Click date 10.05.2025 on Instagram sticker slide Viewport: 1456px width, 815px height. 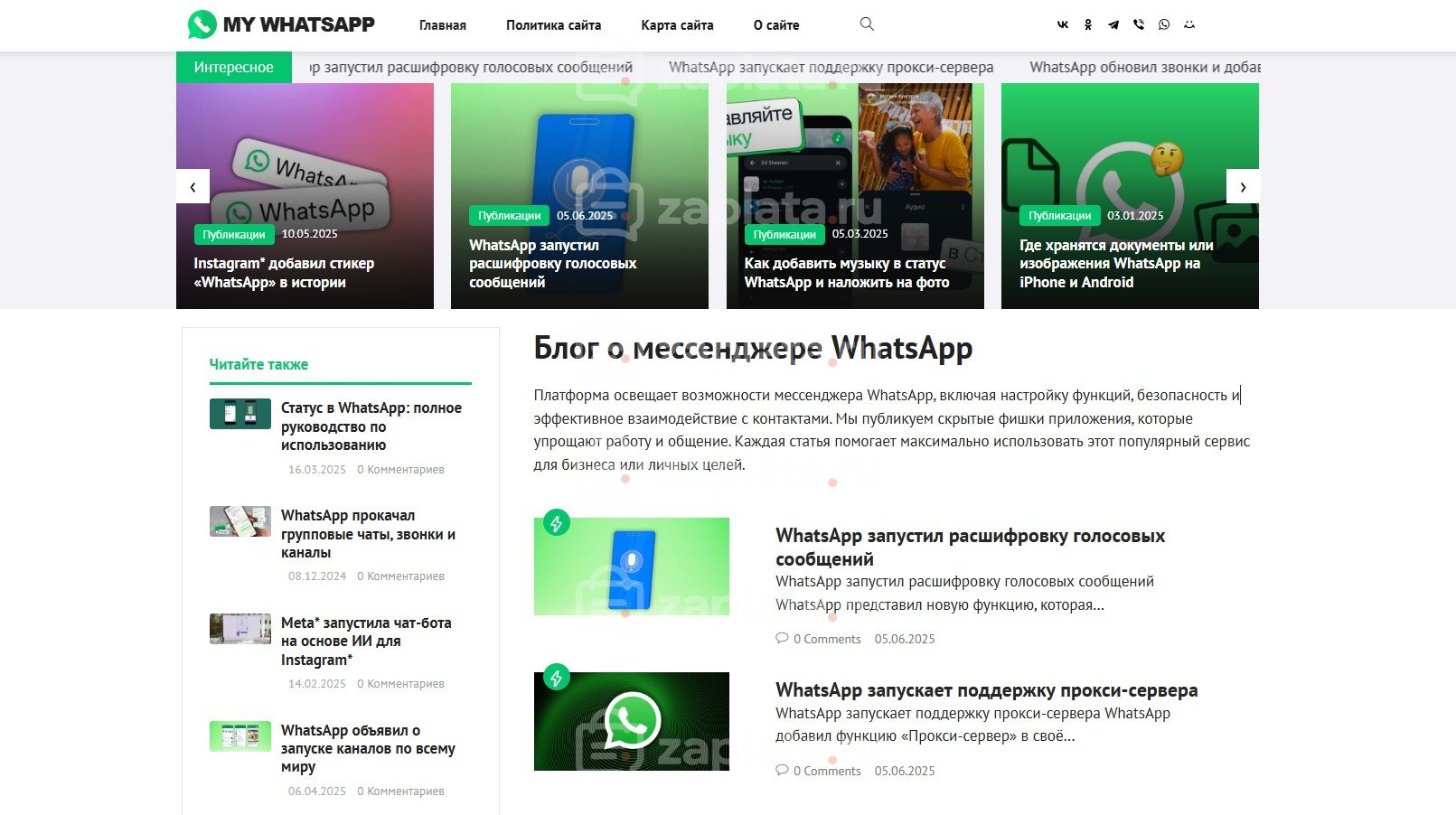click(x=309, y=234)
